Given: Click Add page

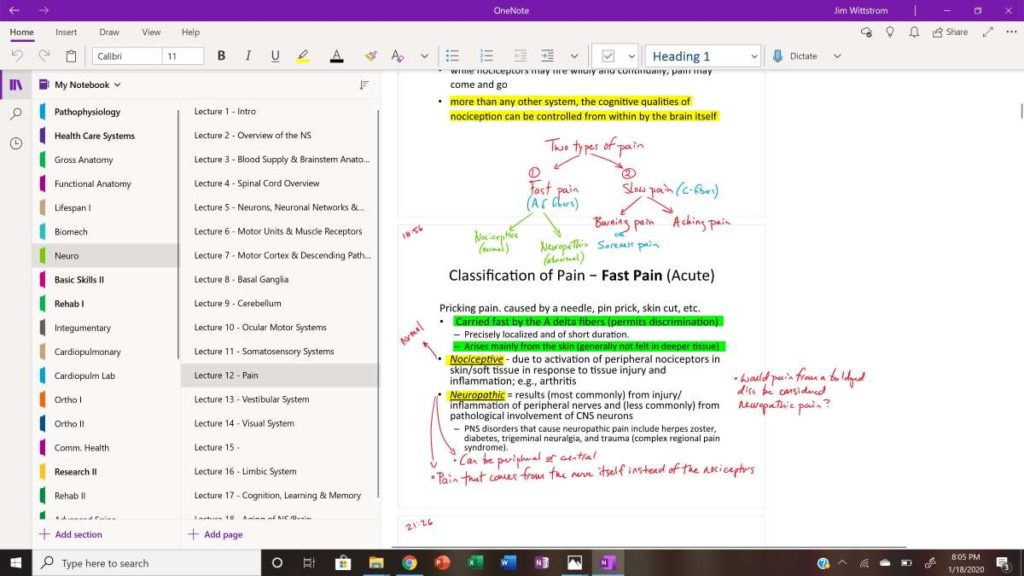Looking at the screenshot, I should tap(216, 534).
